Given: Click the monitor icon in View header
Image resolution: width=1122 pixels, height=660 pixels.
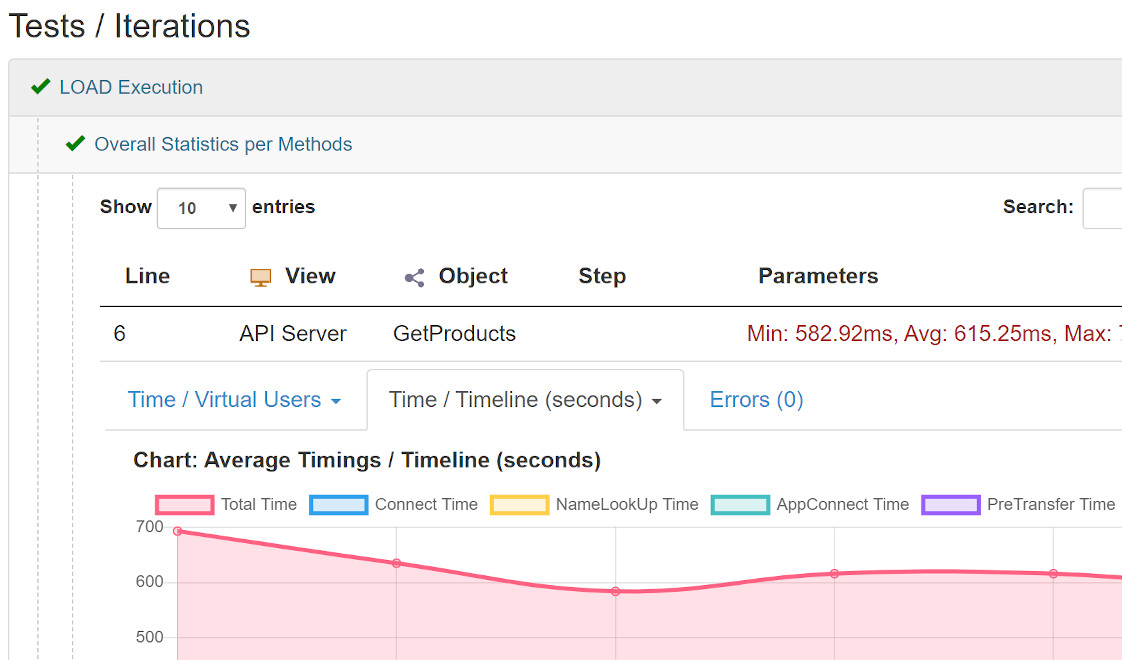Looking at the screenshot, I should pyautogui.click(x=261, y=277).
